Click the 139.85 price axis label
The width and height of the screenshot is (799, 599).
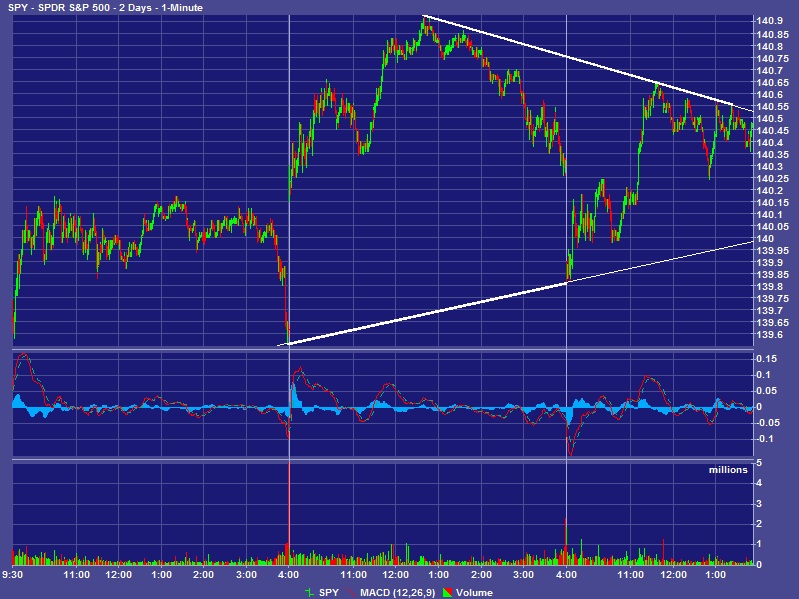click(x=773, y=275)
